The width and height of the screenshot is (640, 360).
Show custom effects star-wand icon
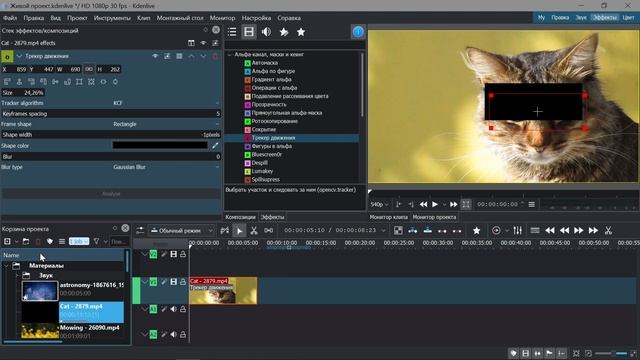284,32
